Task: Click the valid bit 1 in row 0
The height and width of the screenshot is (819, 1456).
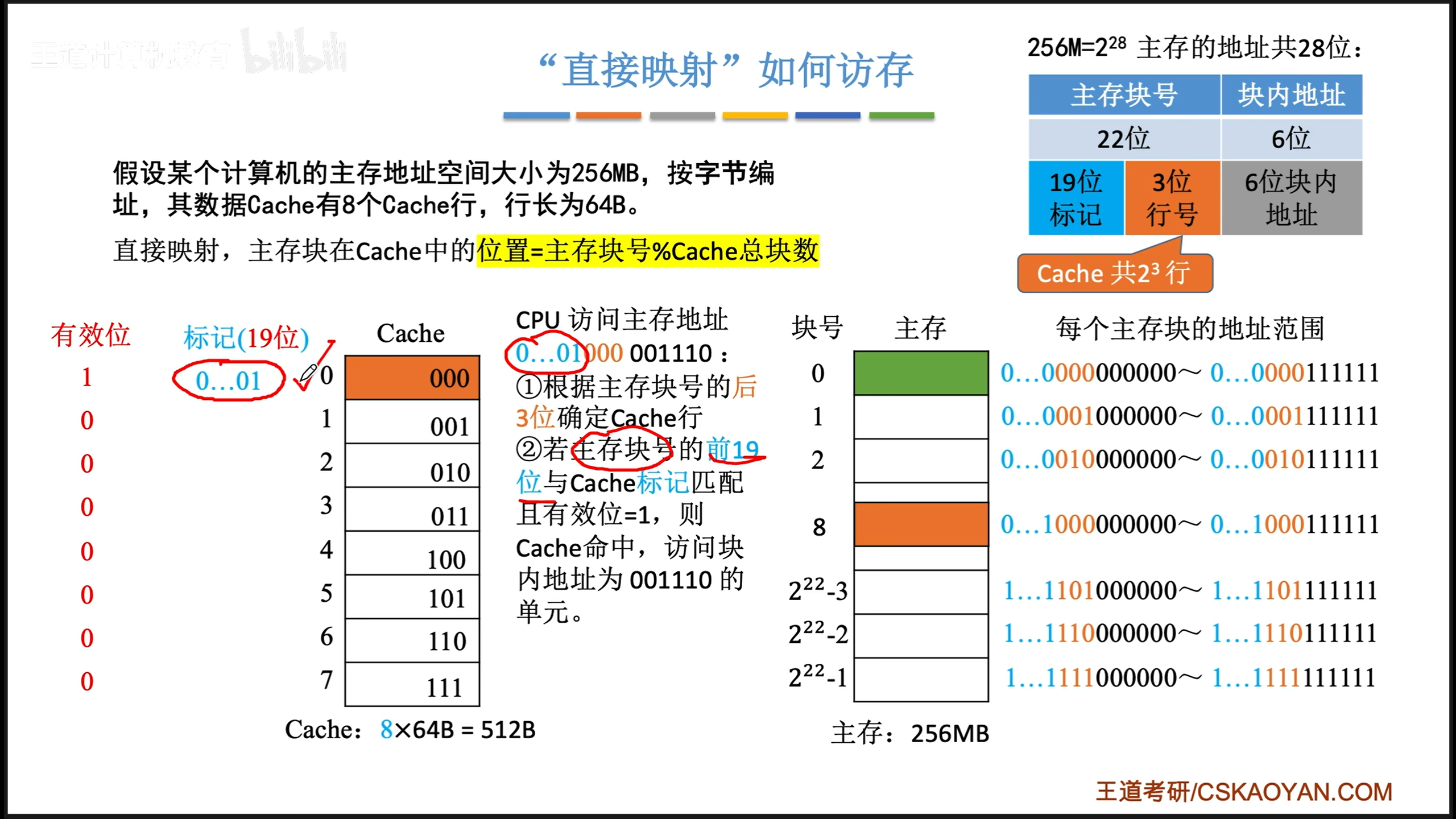Action: click(87, 377)
